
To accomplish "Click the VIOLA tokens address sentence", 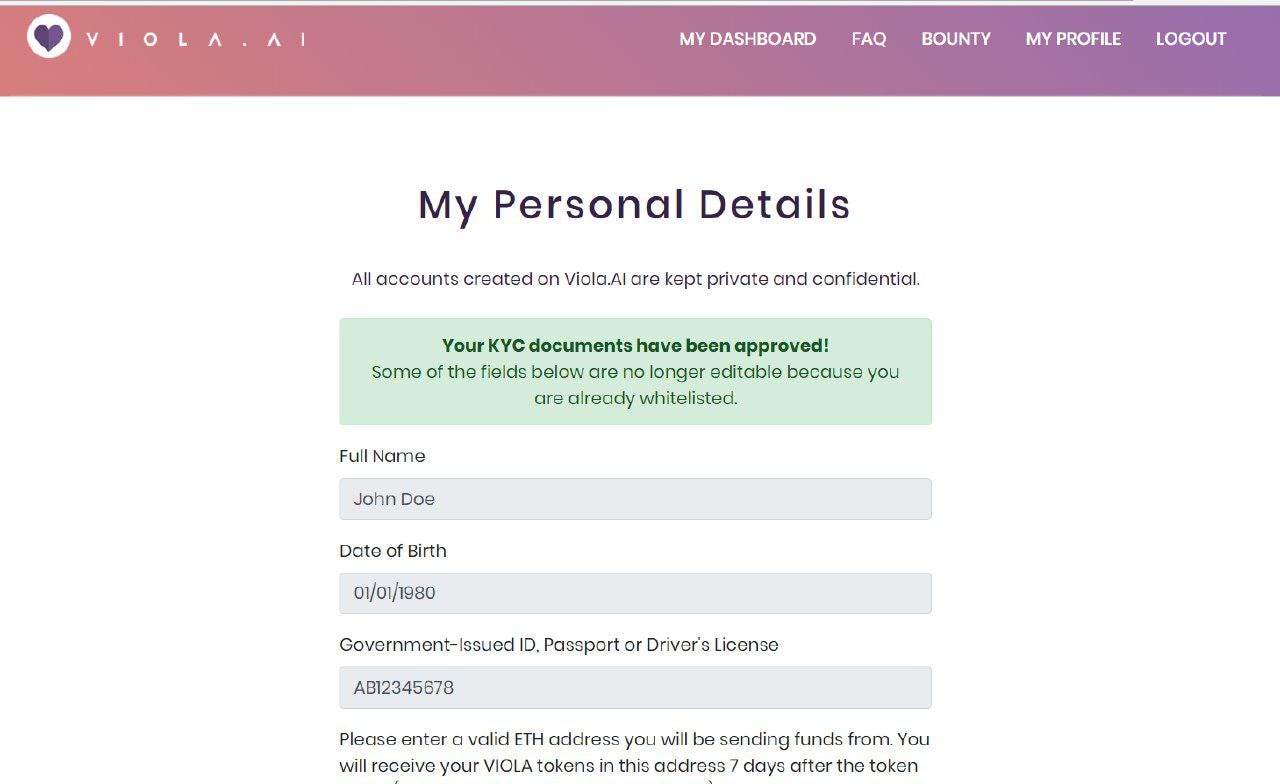I will pos(628,765).
